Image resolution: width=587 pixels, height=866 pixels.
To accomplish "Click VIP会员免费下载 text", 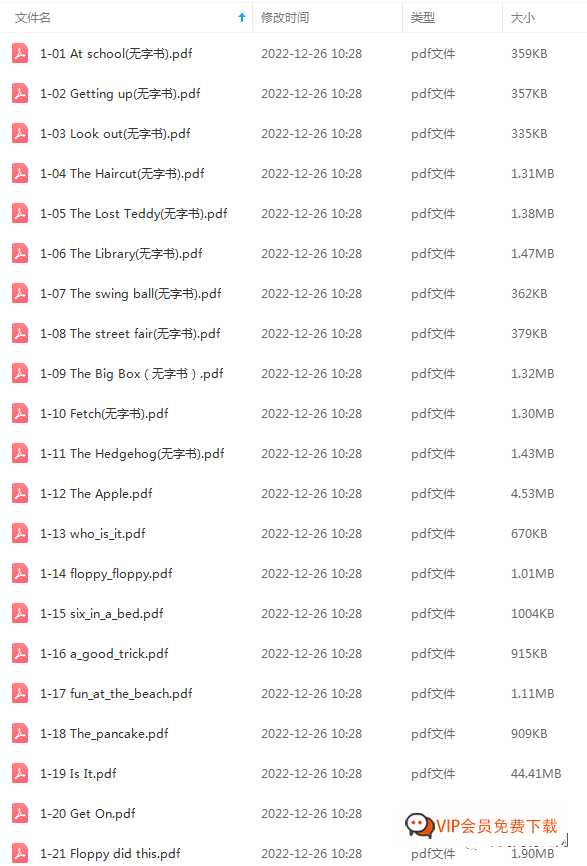I will [x=496, y=826].
